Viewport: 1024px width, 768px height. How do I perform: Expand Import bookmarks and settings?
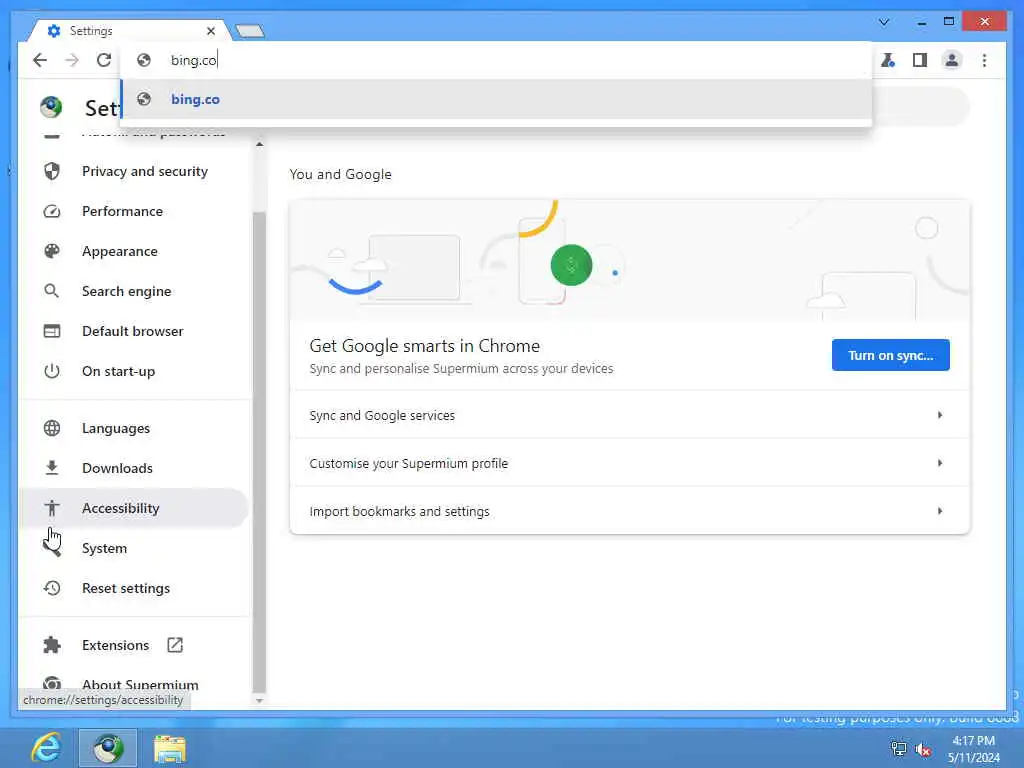[x=630, y=511]
